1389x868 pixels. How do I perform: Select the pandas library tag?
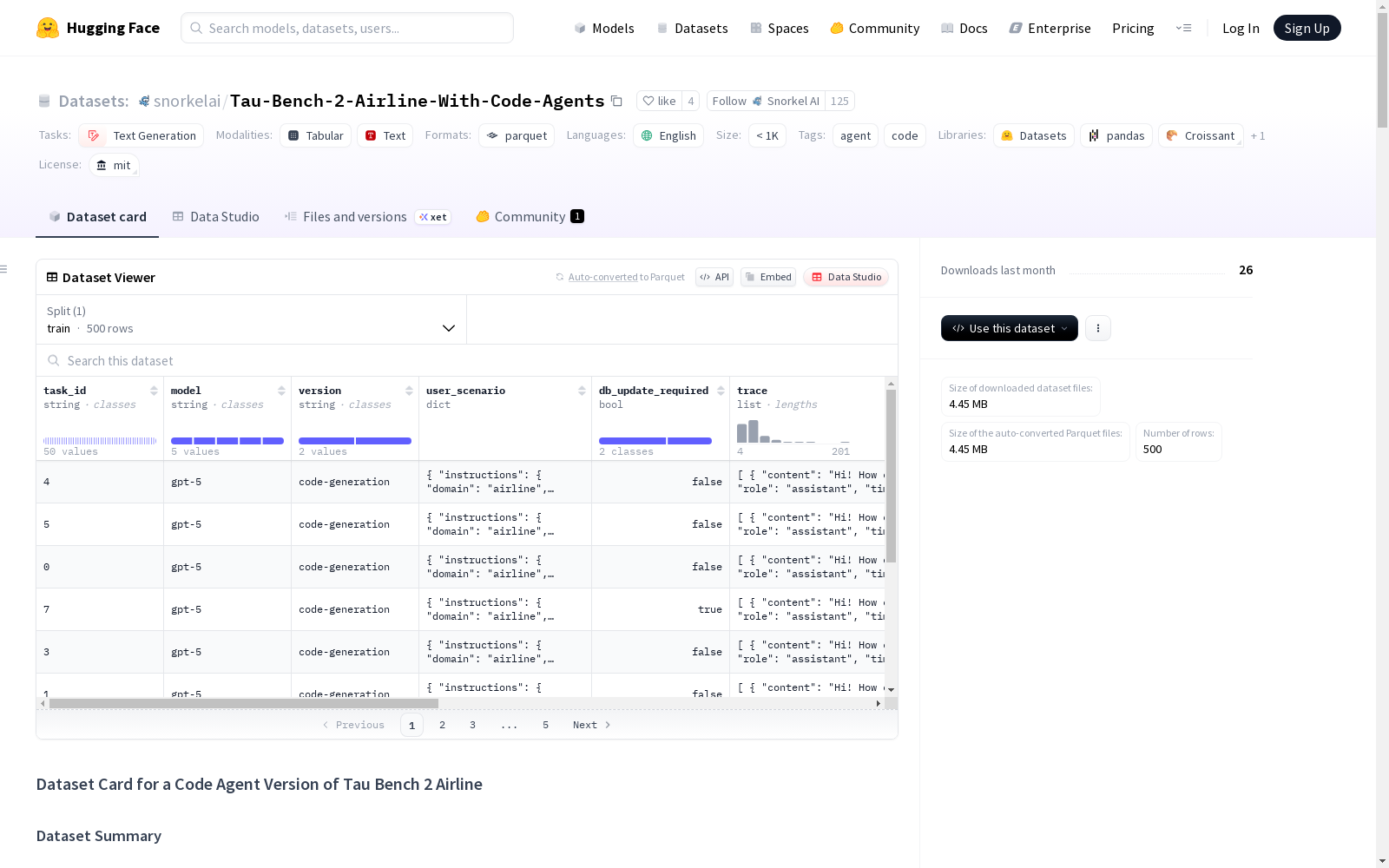(x=1116, y=135)
